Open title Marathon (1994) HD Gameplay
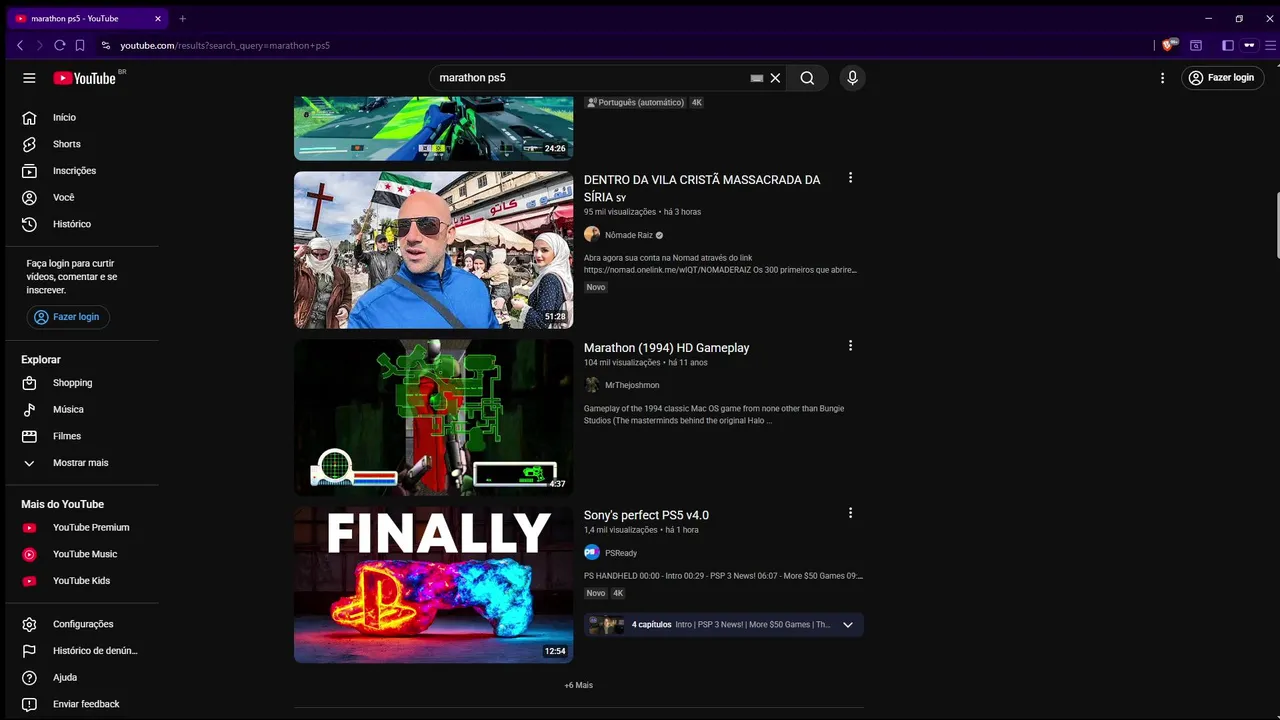This screenshot has width=1280, height=720. coord(666,348)
